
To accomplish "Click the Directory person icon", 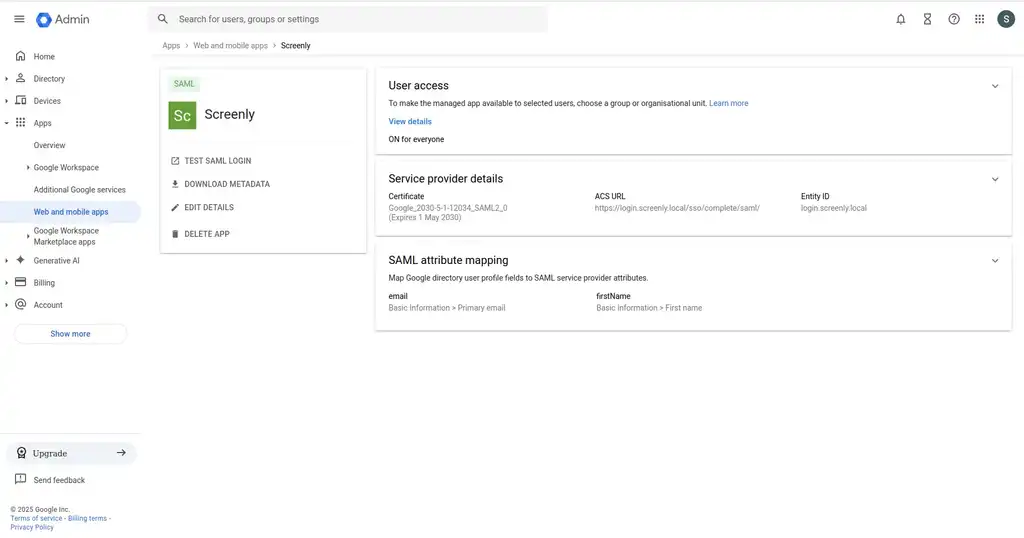I will (20, 78).
